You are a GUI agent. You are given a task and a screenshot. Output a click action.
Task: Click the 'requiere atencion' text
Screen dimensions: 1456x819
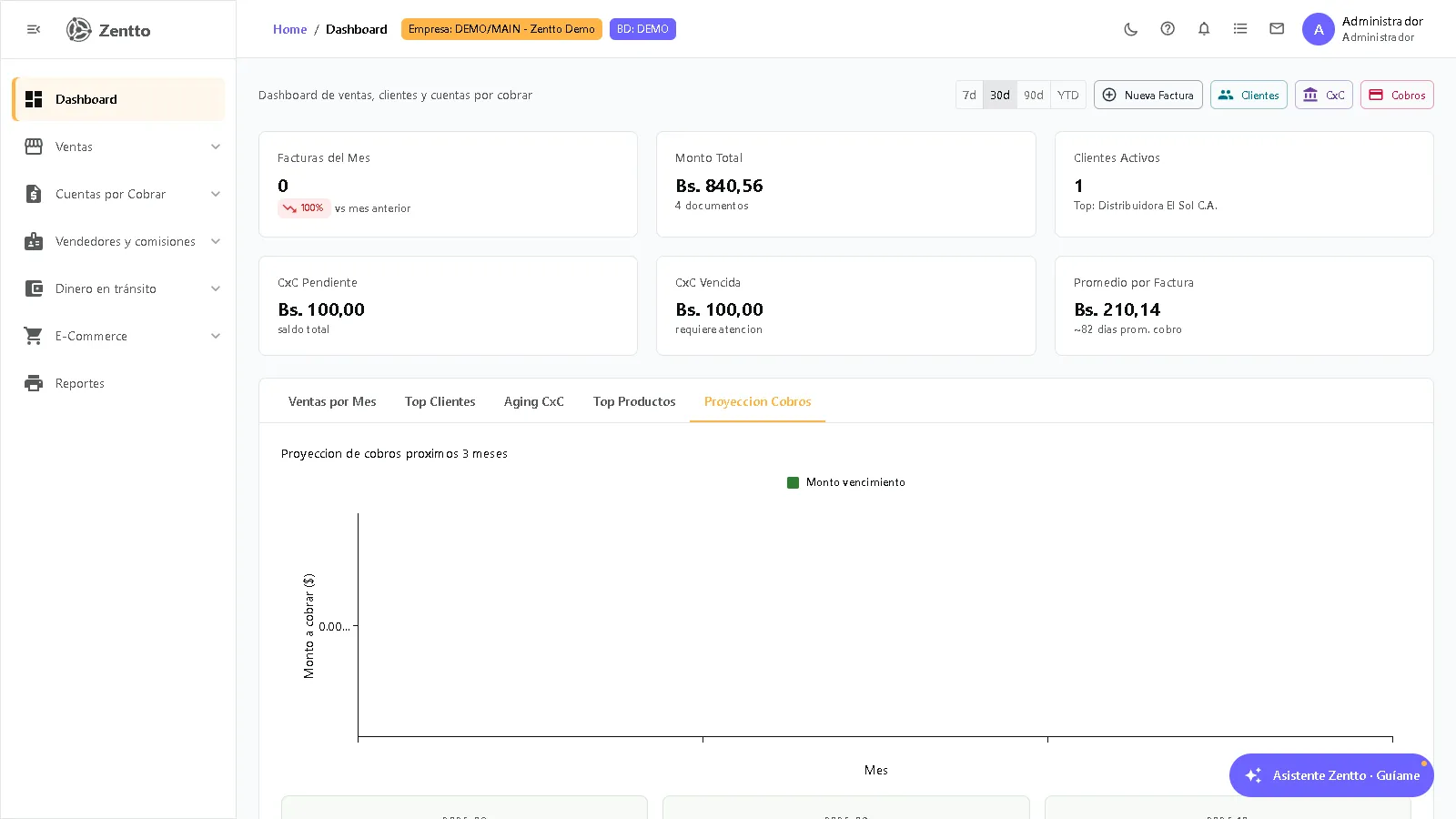point(719,329)
